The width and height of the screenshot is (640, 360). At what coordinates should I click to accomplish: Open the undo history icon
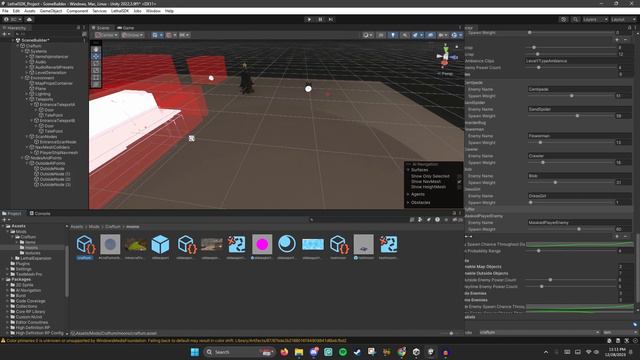coord(564,19)
